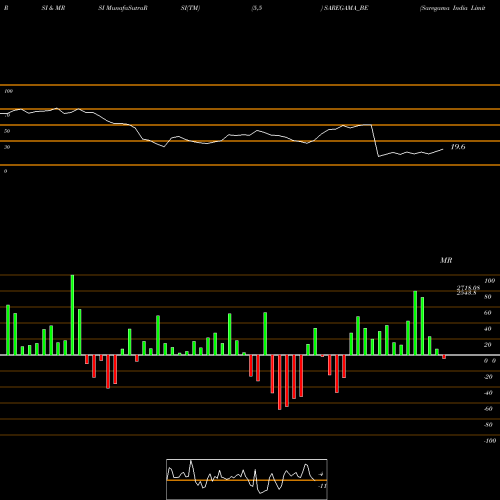
Task: Click the 40 label on MR axis
Action: (x=488, y=329)
